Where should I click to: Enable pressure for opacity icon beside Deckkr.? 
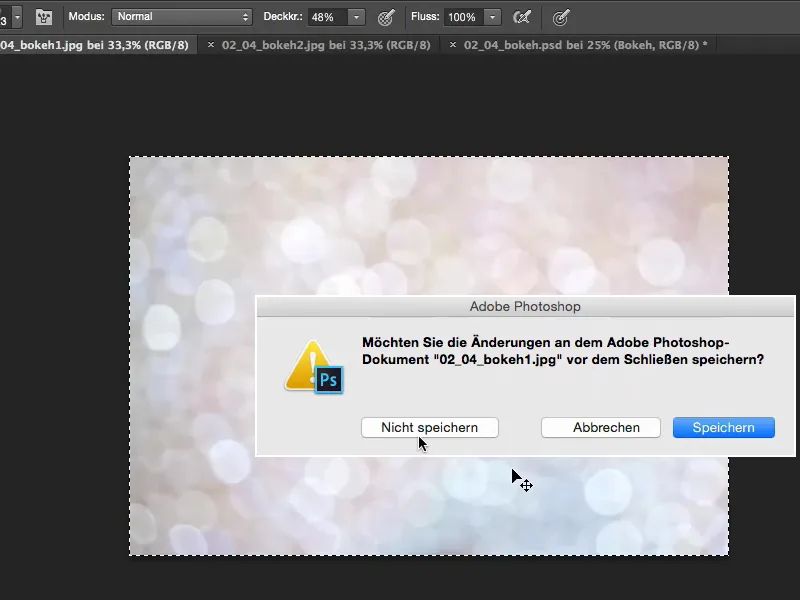386,17
